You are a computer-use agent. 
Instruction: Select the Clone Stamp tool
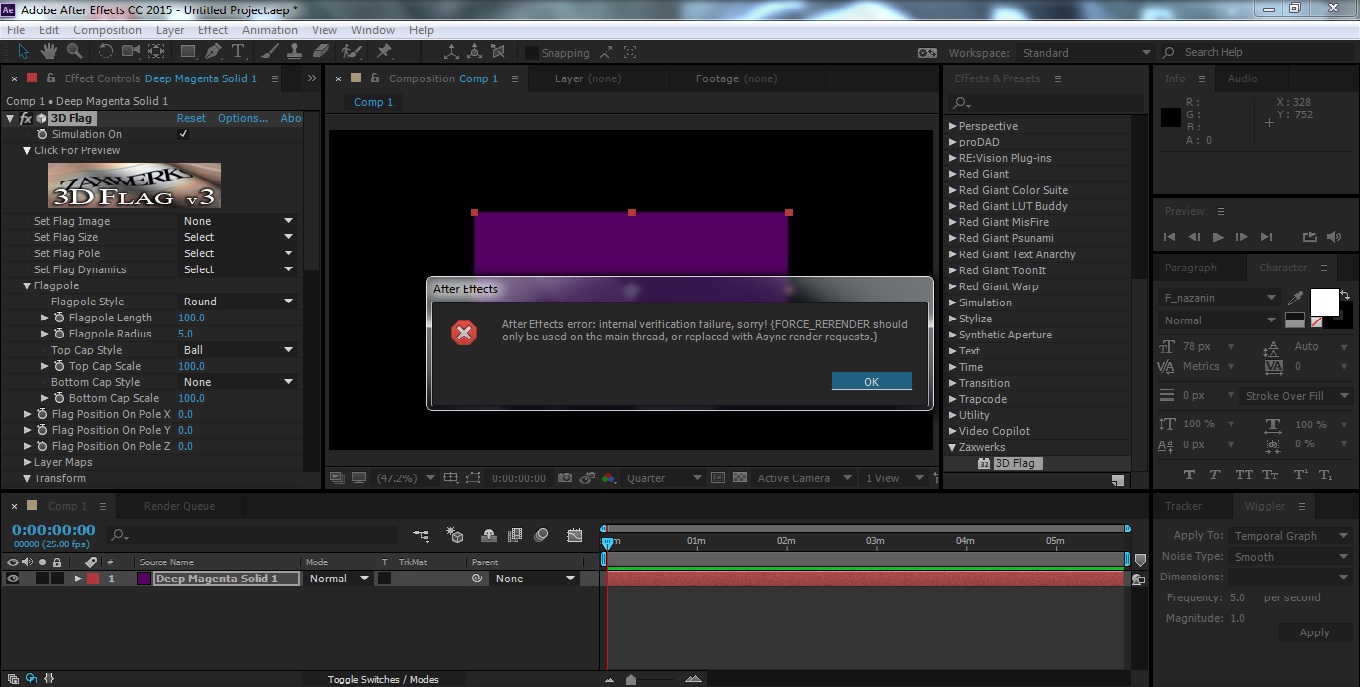296,51
